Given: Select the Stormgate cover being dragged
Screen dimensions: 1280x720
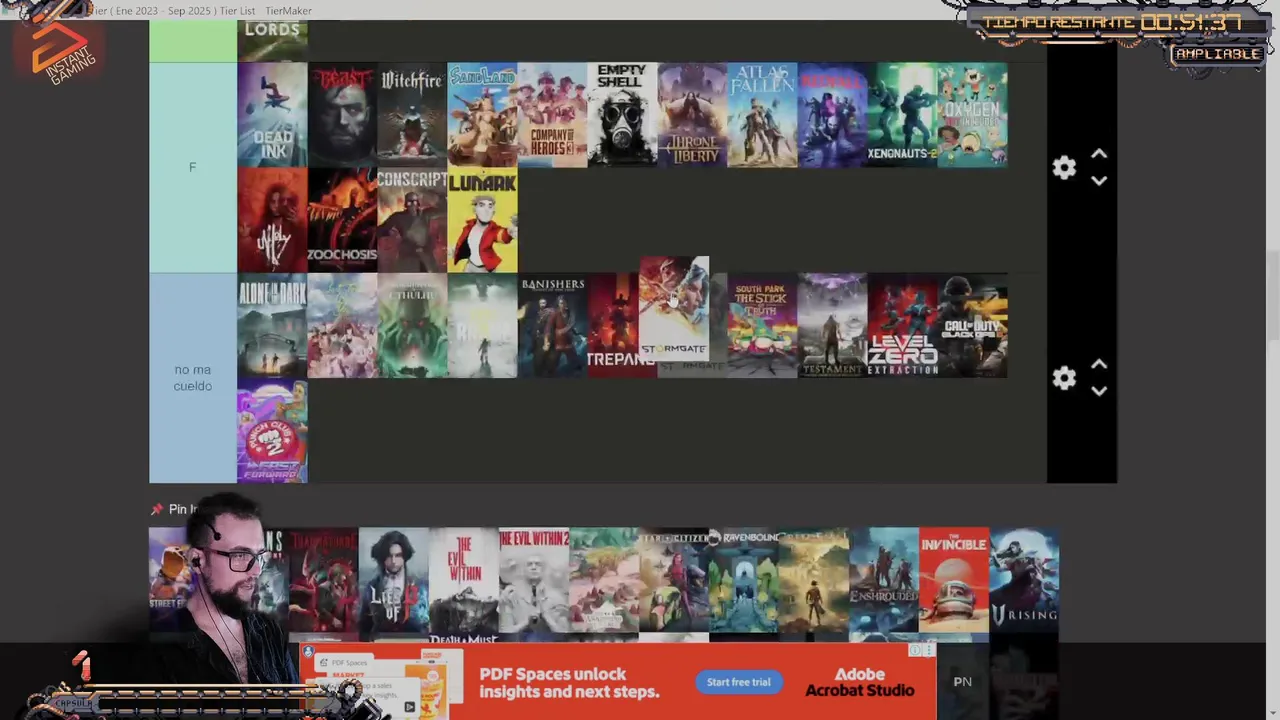Looking at the screenshot, I should pos(674,308).
